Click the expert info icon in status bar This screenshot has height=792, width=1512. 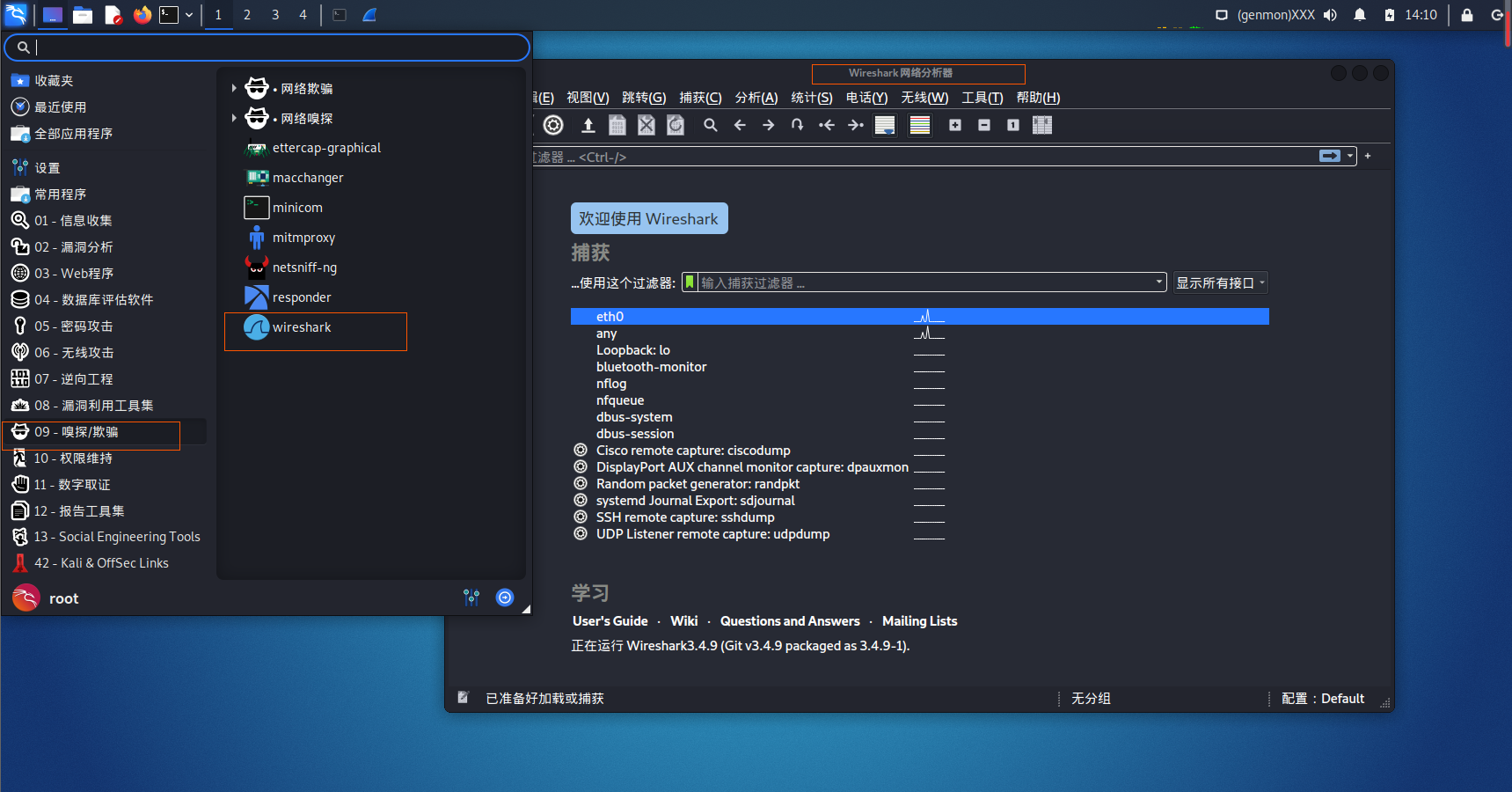click(464, 698)
